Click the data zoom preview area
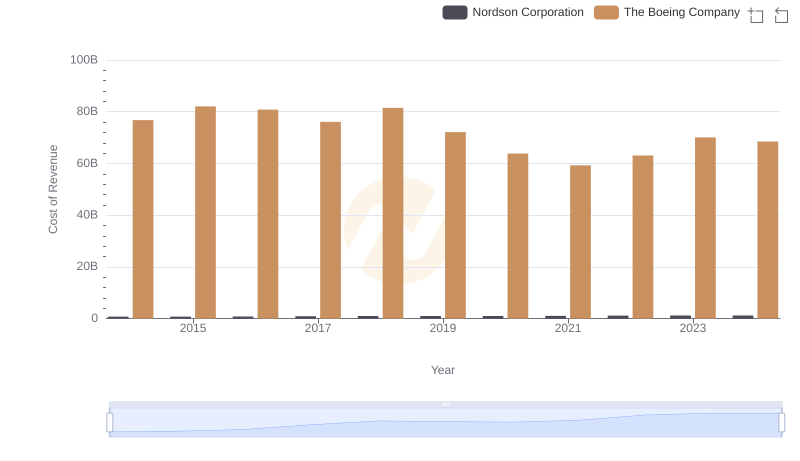Viewport: 800px width, 461px height. coord(445,423)
